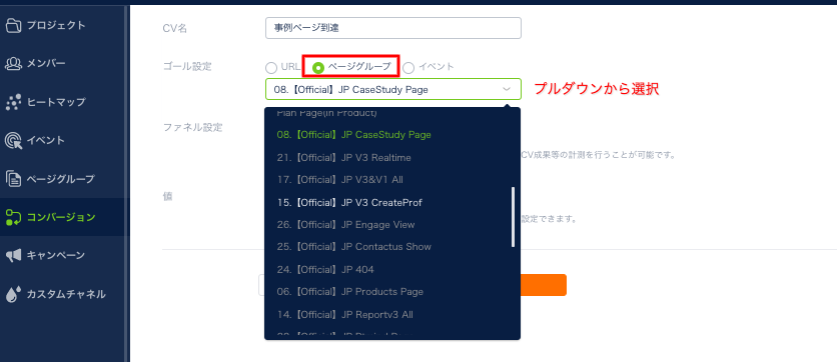Image resolution: width=838 pixels, height=362 pixels.
Task: Select the URL goal radio button
Action: click(271, 68)
